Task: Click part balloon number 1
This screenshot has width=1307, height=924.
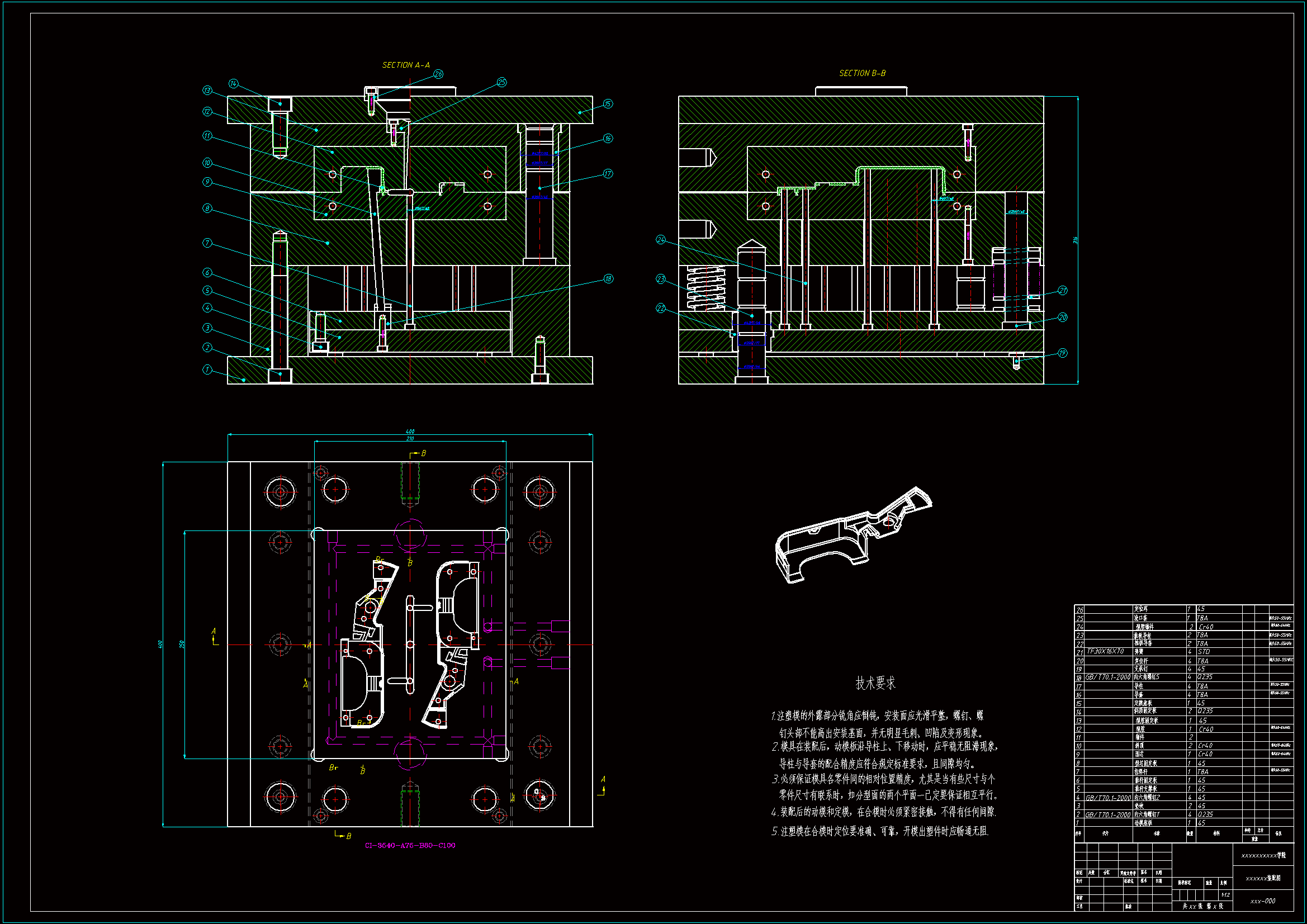Action: point(207,369)
